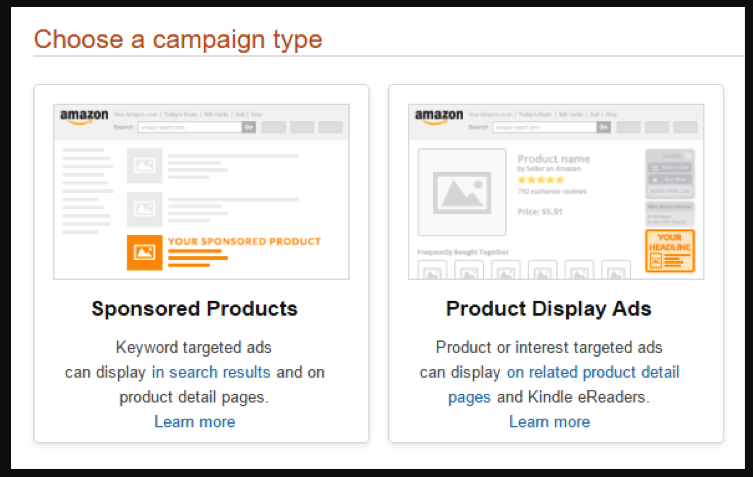The height and width of the screenshot is (477, 753).
Task: Open the "in search results" link
Action: pyautogui.click(x=211, y=372)
